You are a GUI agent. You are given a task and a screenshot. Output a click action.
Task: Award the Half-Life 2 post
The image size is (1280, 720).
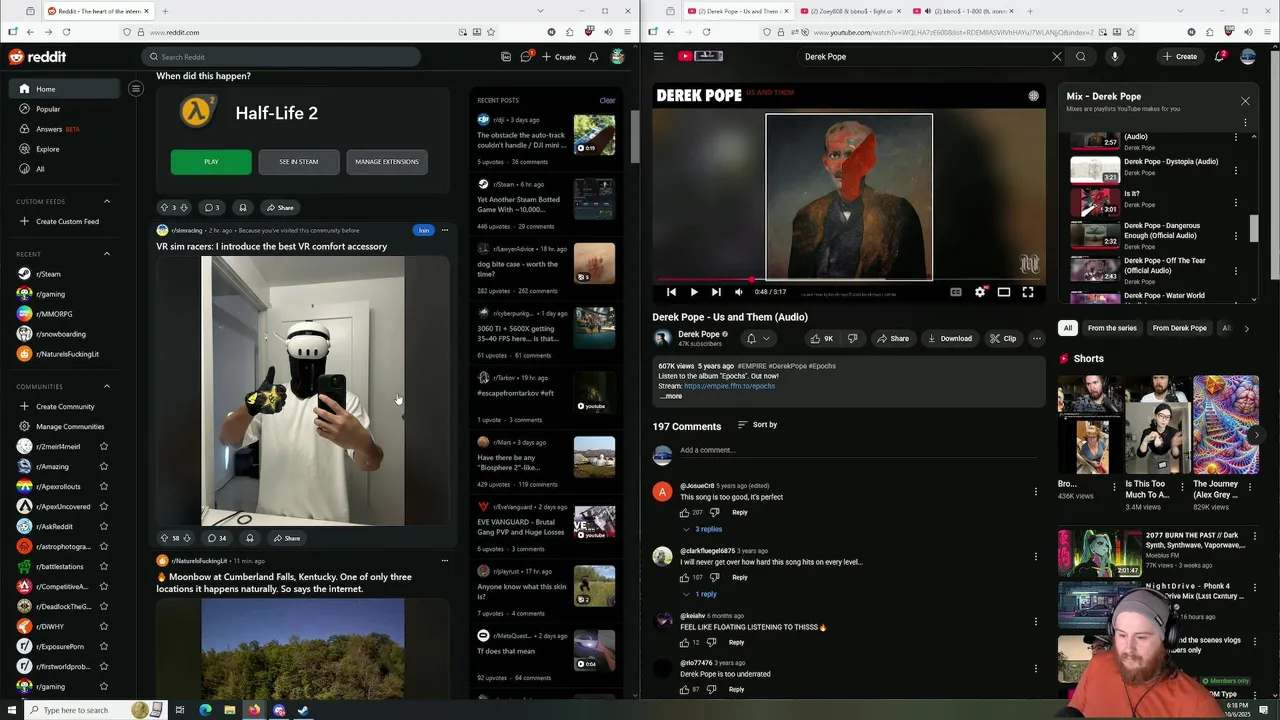pyautogui.click(x=242, y=207)
